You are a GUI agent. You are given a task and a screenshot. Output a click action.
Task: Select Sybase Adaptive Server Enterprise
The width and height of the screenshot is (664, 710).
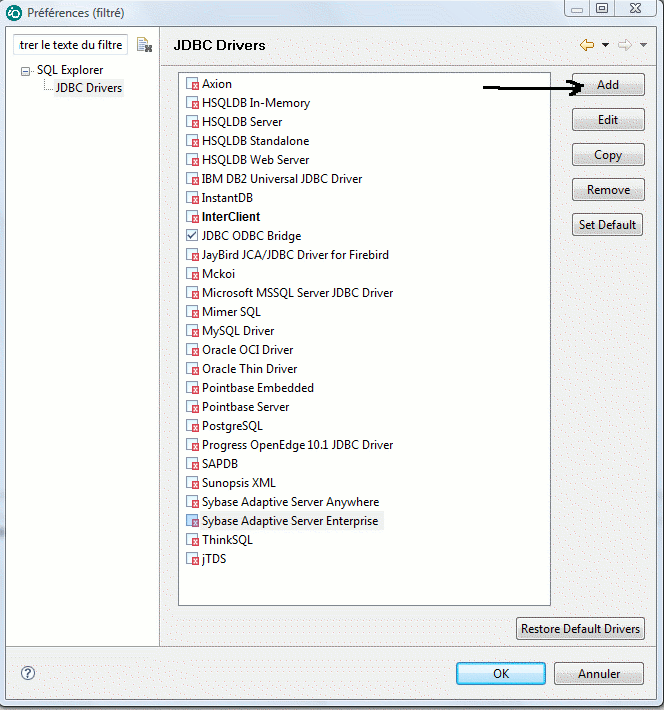pyautogui.click(x=290, y=521)
